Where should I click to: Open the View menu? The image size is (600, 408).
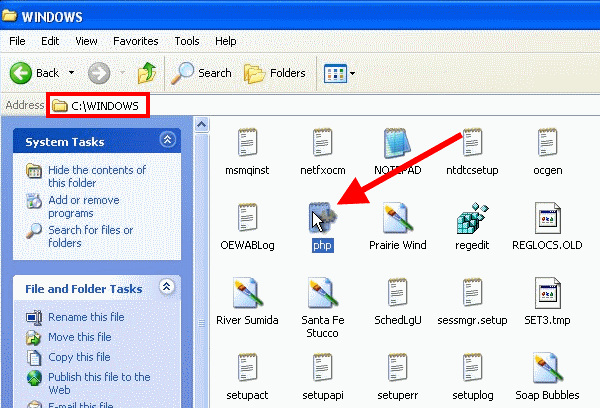click(x=86, y=41)
